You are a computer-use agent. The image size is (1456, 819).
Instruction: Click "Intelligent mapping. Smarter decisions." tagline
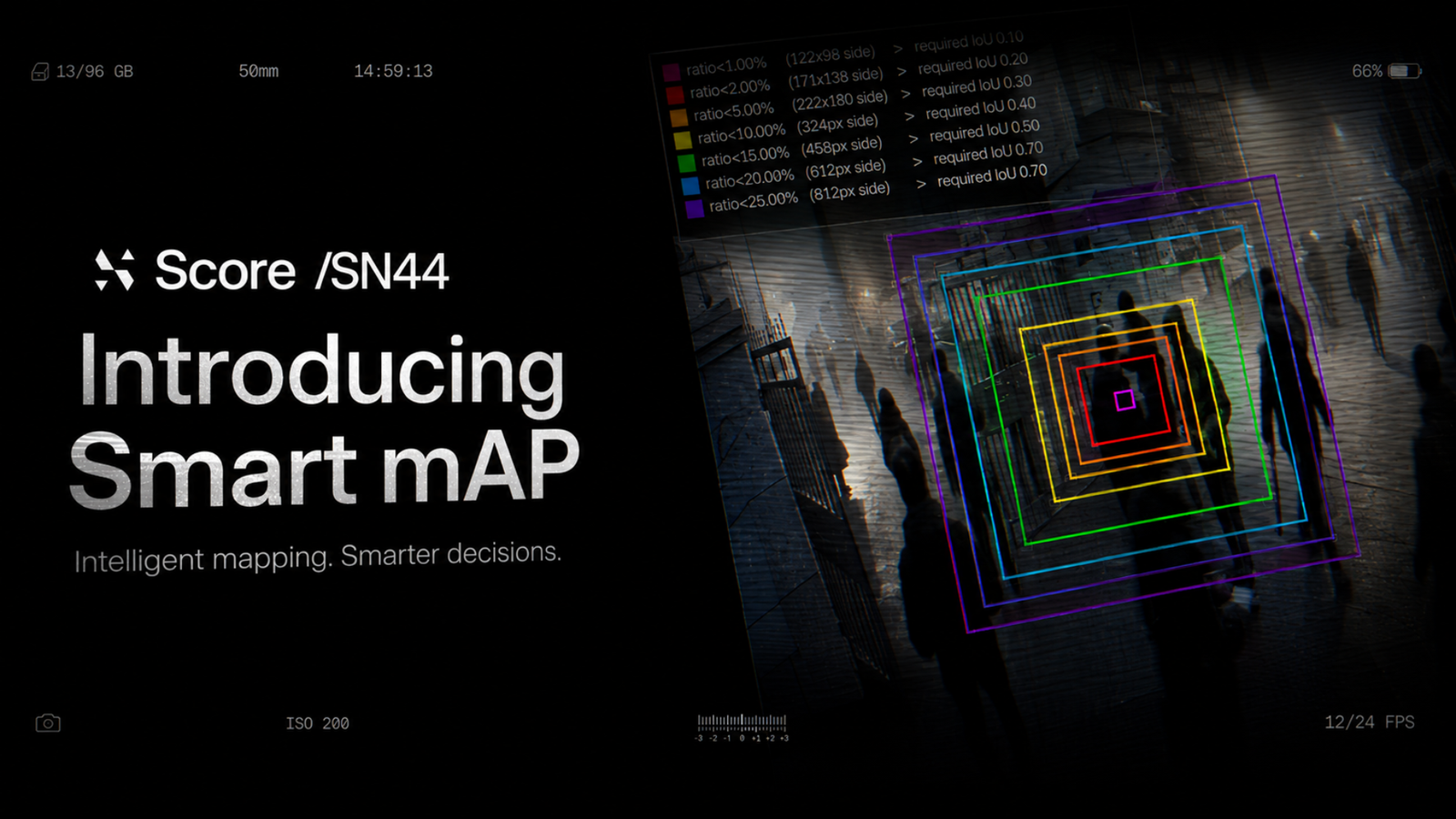coord(318,557)
